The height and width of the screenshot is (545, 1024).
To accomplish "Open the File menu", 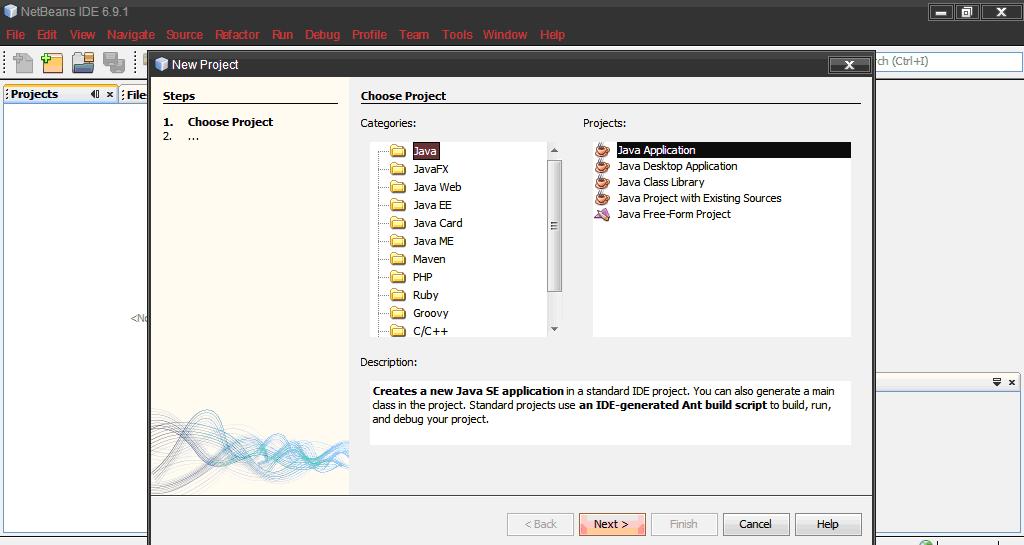I will (x=16, y=35).
